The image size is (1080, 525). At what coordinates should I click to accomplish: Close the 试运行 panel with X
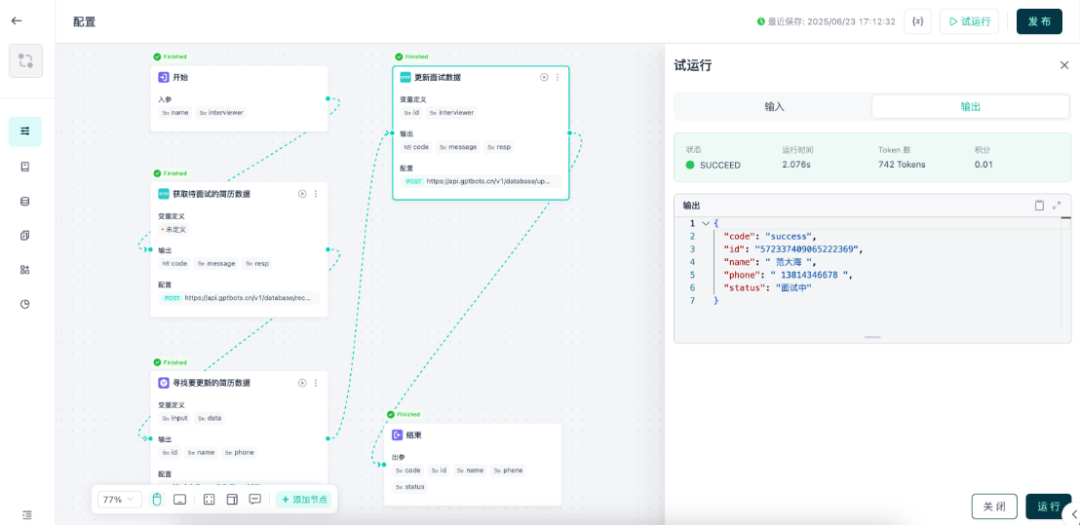coord(1063,65)
